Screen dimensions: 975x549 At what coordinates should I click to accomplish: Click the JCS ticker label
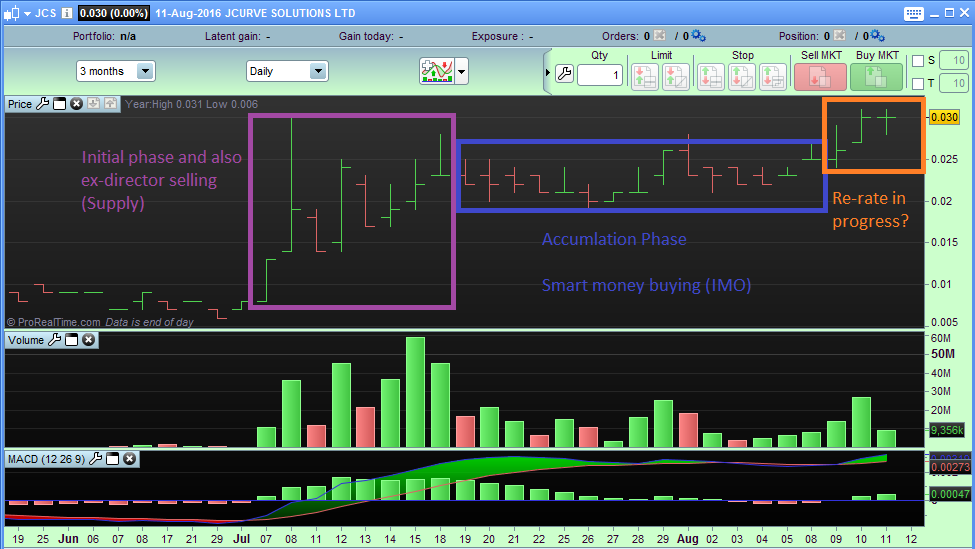(45, 13)
